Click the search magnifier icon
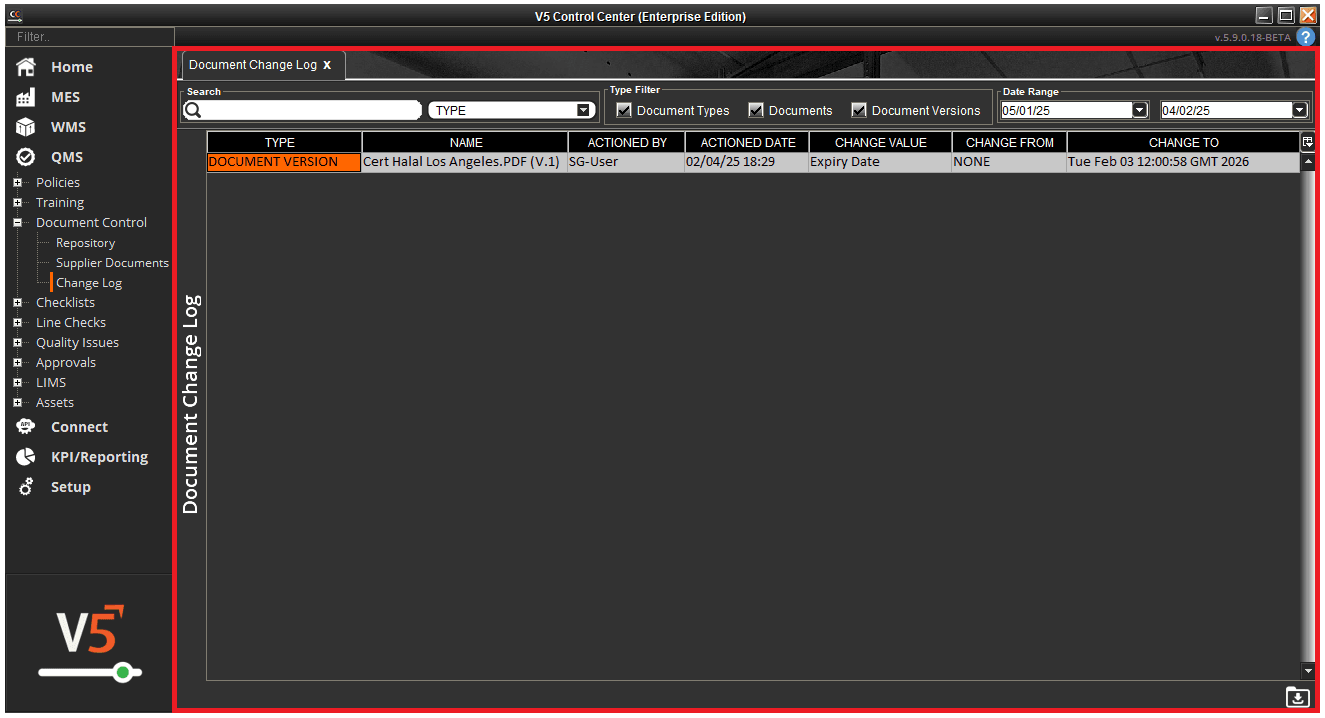The height and width of the screenshot is (718, 1325). coord(194,110)
